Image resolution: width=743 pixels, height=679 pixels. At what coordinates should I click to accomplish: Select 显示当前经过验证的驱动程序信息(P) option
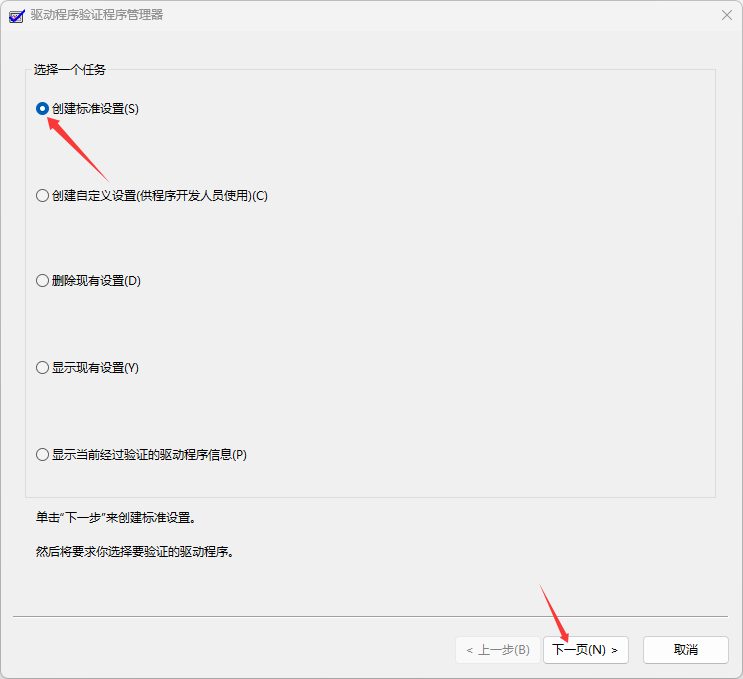click(141, 455)
